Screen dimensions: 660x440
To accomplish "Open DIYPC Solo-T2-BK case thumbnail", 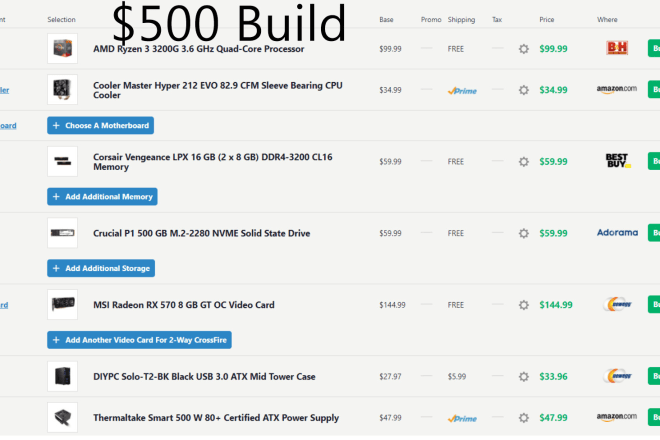I will coord(62,376).
